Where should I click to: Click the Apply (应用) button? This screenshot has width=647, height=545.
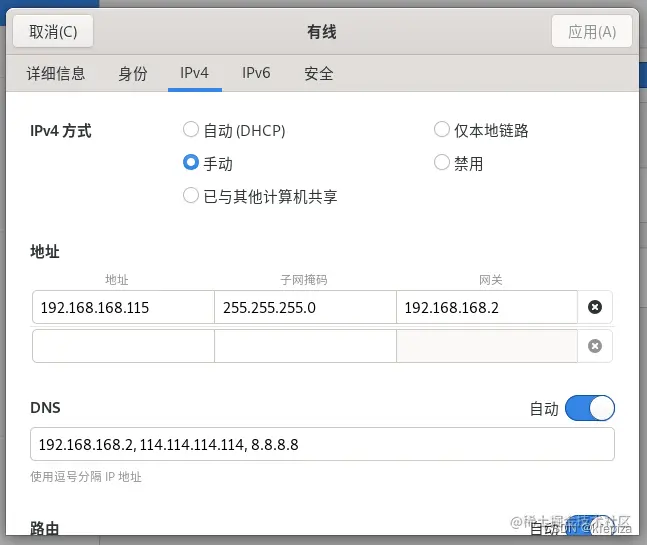pyautogui.click(x=591, y=32)
